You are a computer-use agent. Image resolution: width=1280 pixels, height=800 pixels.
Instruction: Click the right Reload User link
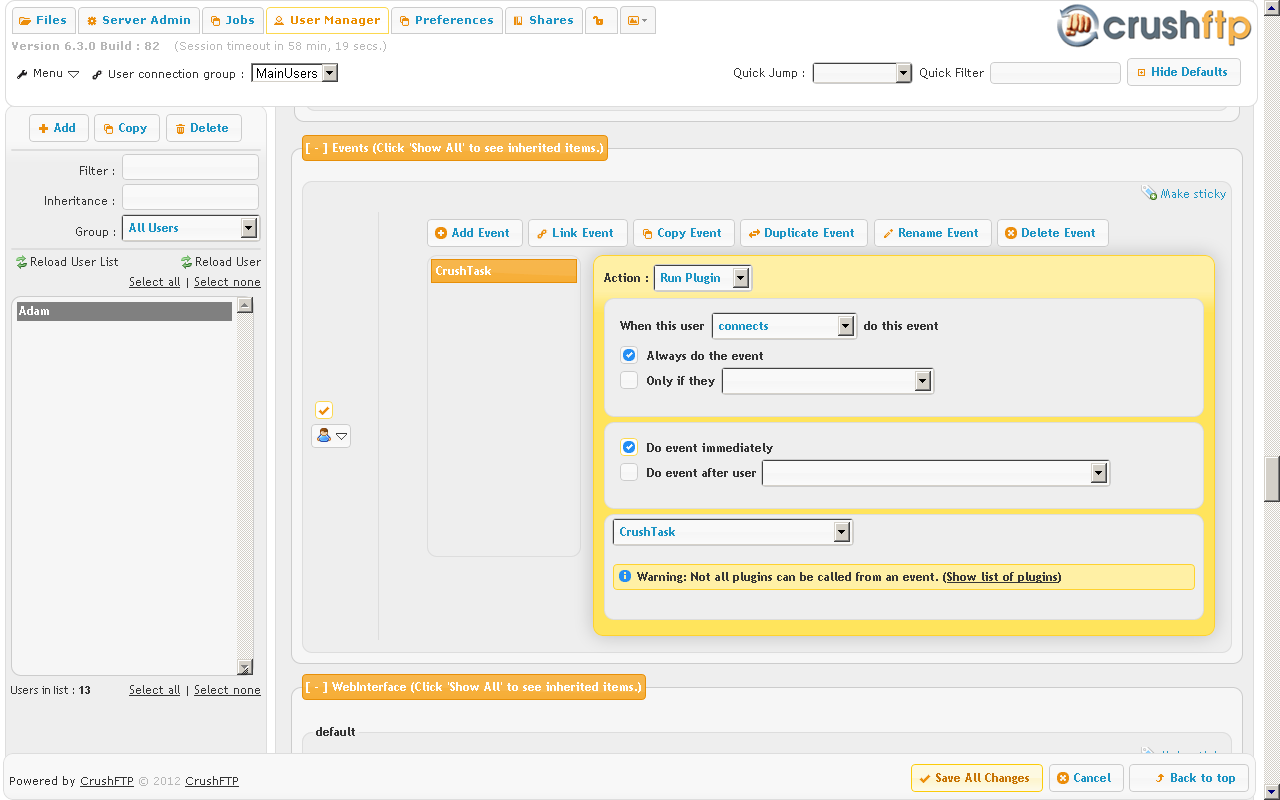tap(221, 262)
